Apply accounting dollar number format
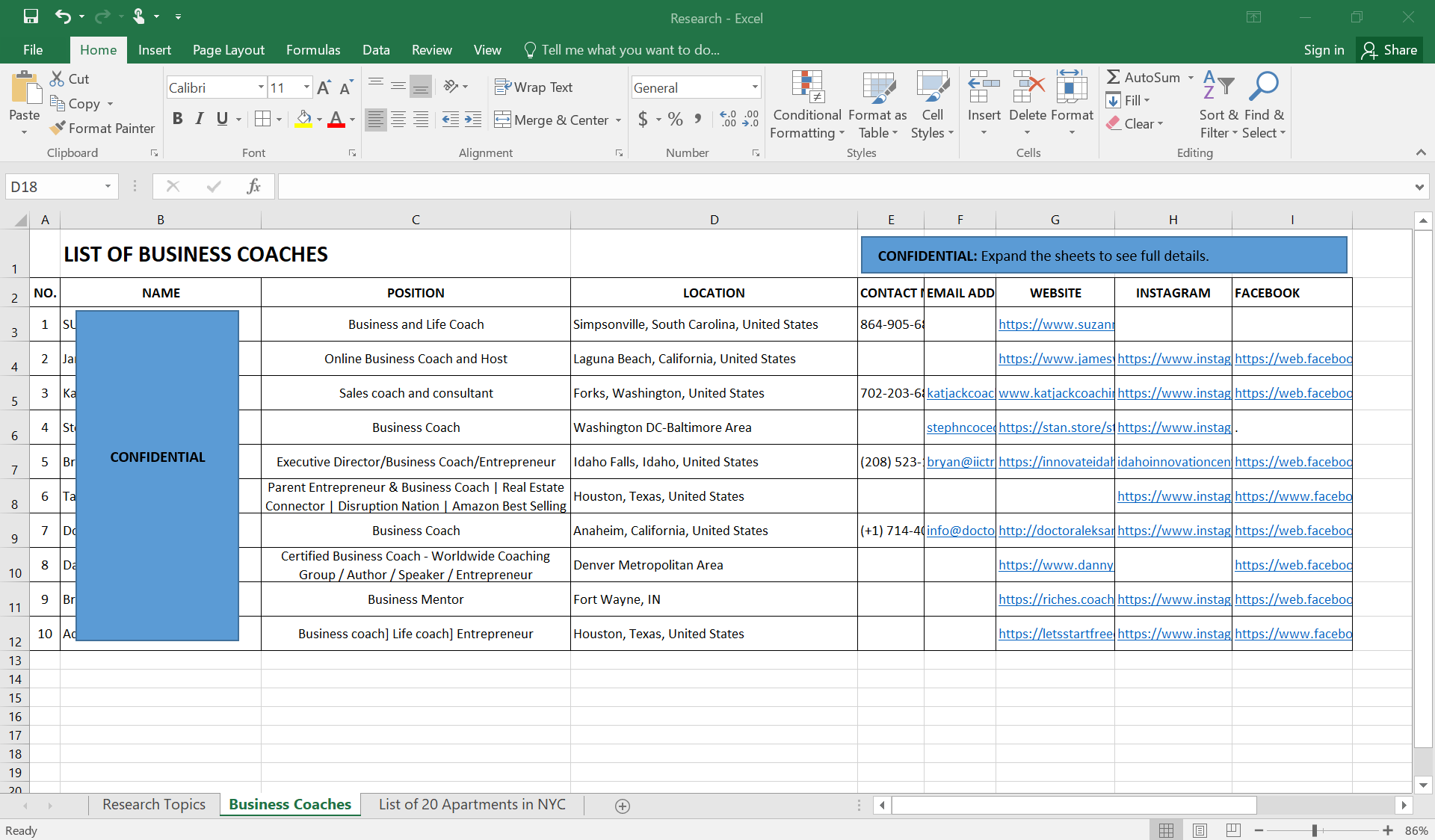 click(x=643, y=120)
